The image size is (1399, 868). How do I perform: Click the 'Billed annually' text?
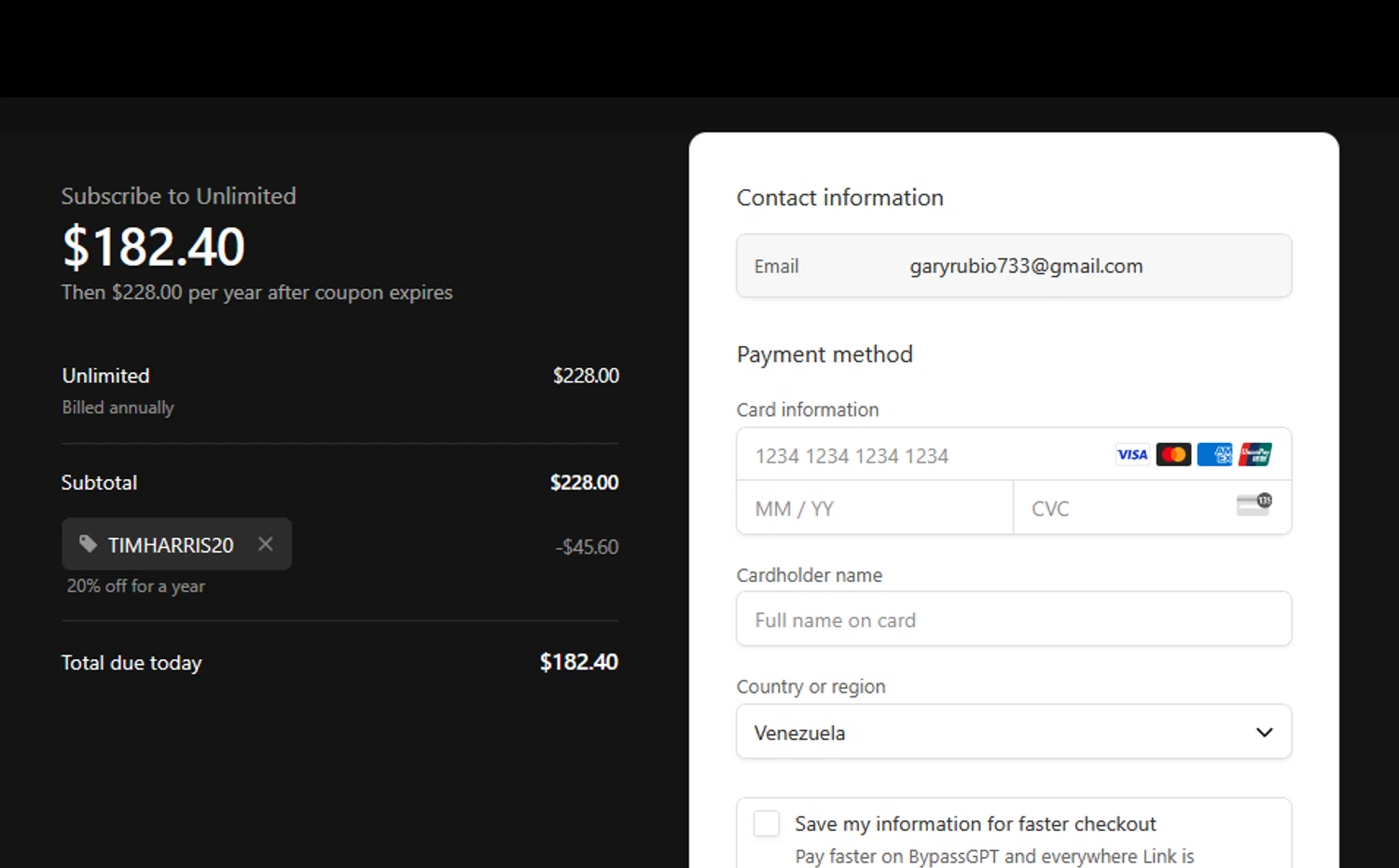(118, 407)
